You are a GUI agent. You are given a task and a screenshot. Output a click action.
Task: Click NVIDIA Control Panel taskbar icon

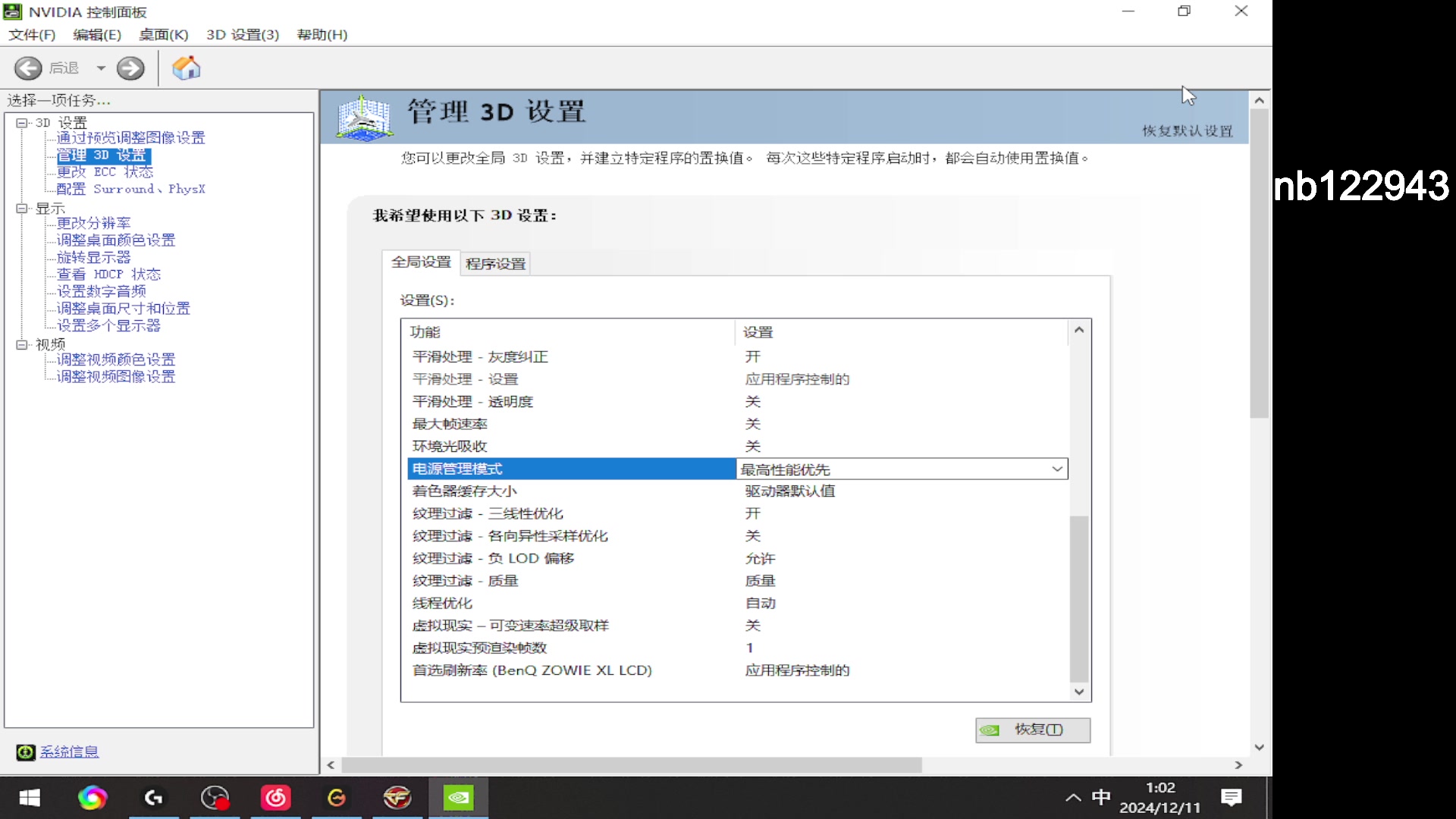(459, 798)
